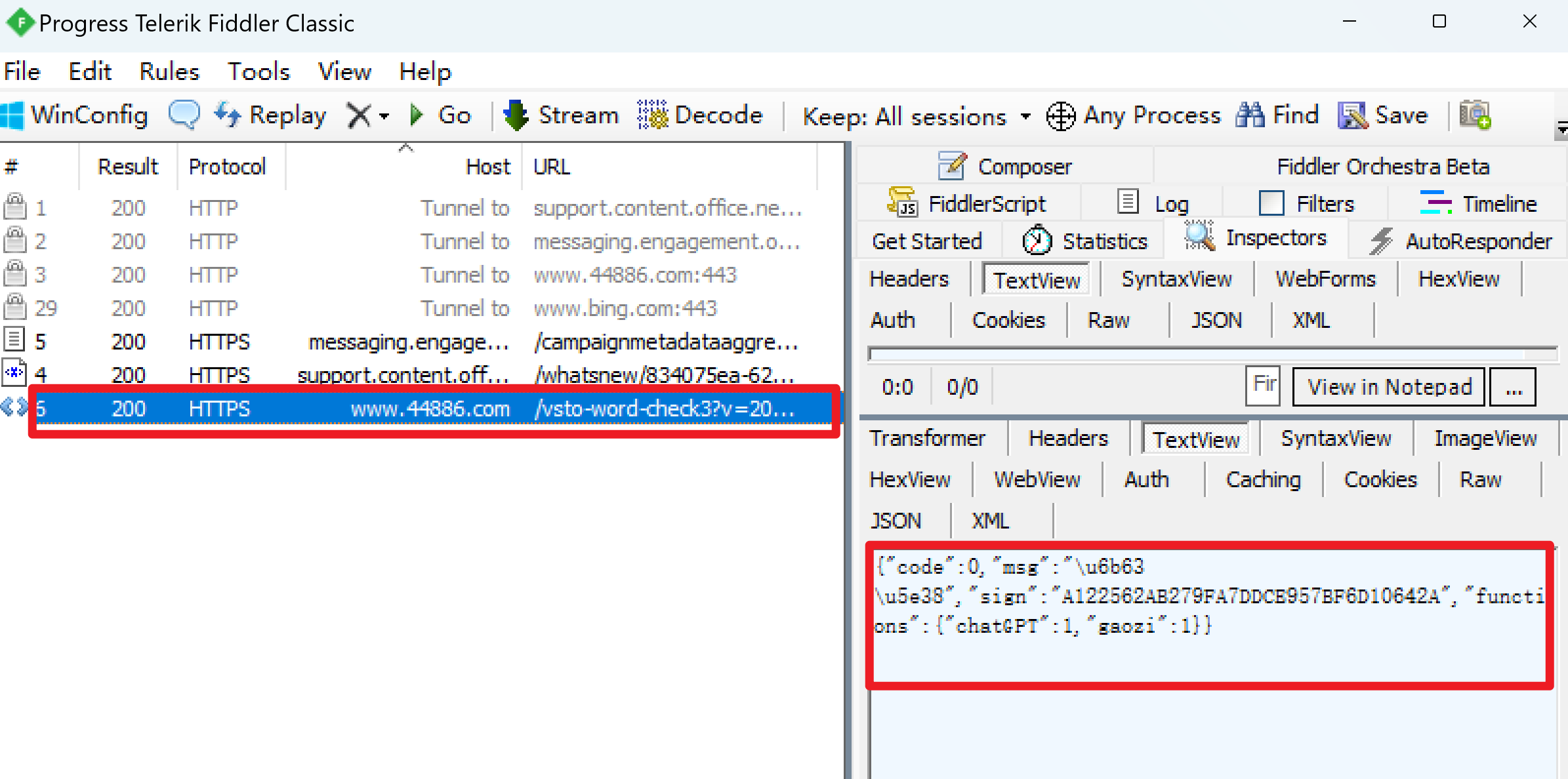Switch to the Inspectors tab
Image resolution: width=1568 pixels, height=779 pixels.
(x=1256, y=237)
